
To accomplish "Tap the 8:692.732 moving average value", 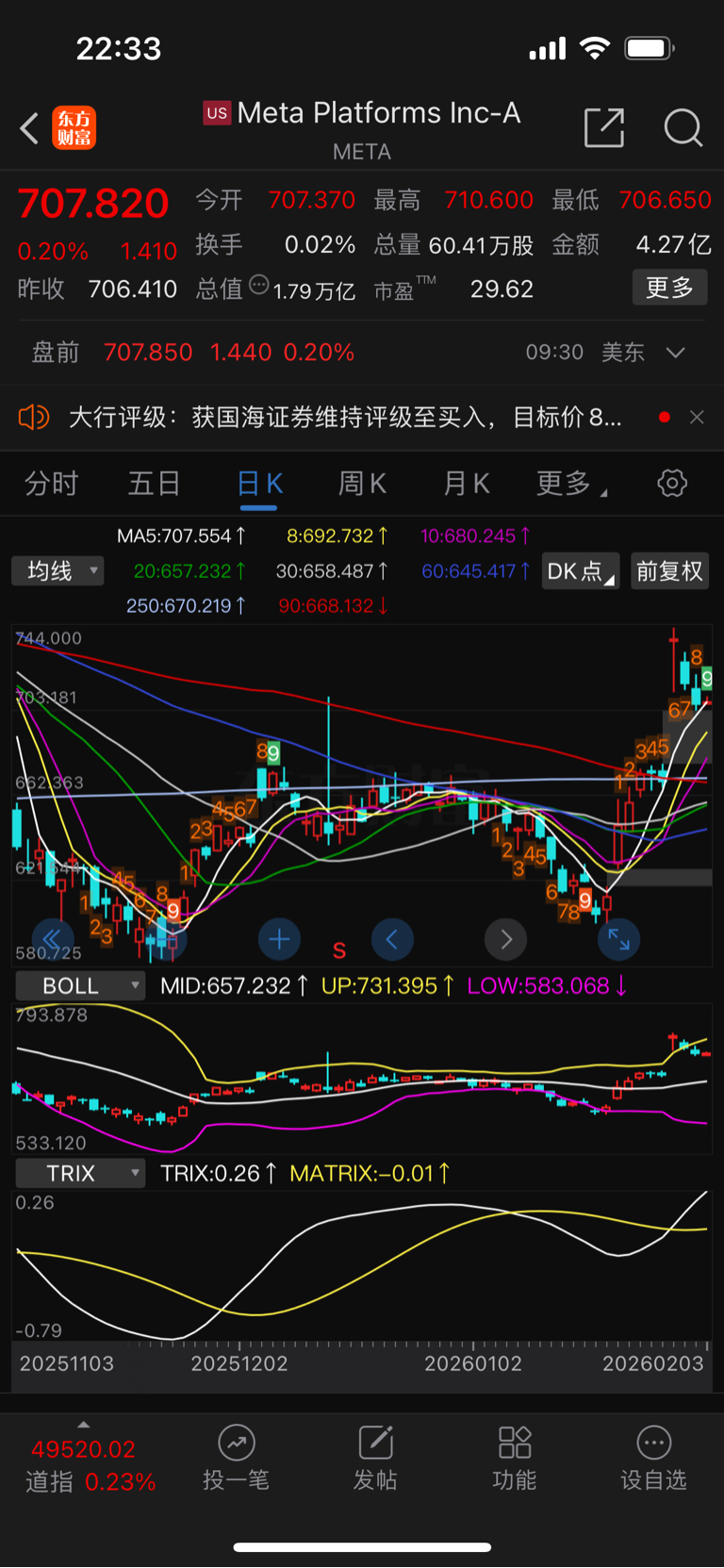I will [337, 536].
